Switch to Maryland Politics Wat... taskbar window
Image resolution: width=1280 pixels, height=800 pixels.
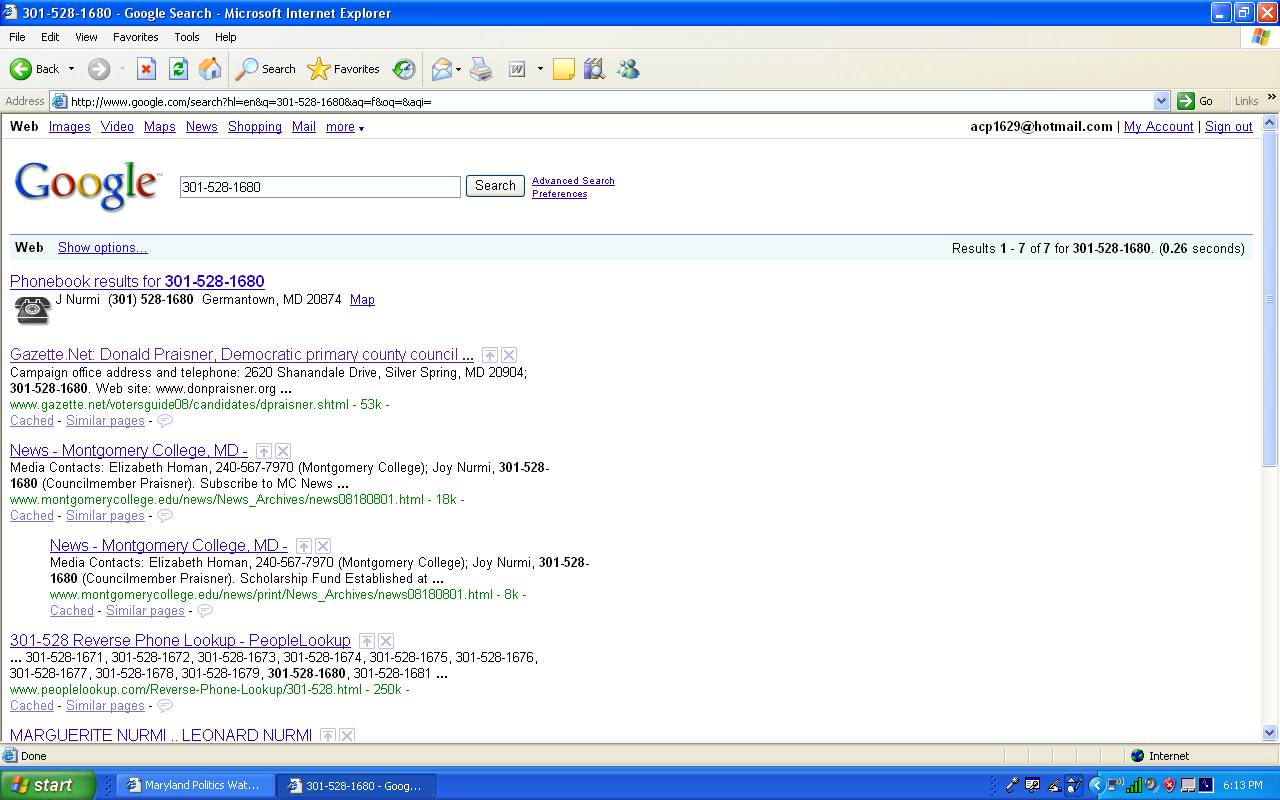click(x=195, y=786)
